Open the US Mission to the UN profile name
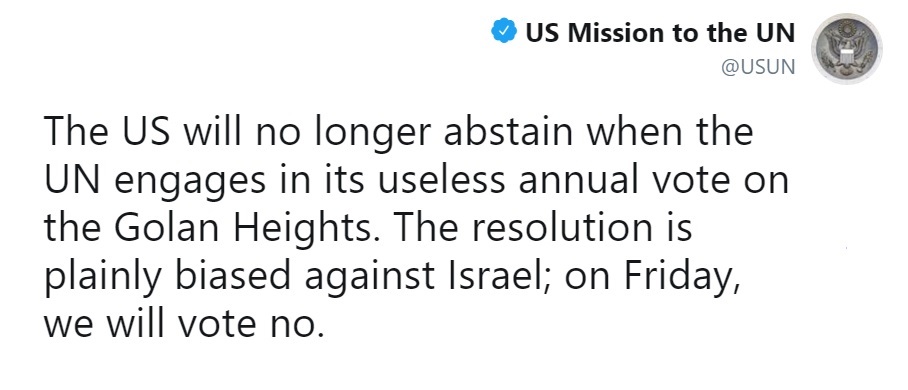 point(660,32)
